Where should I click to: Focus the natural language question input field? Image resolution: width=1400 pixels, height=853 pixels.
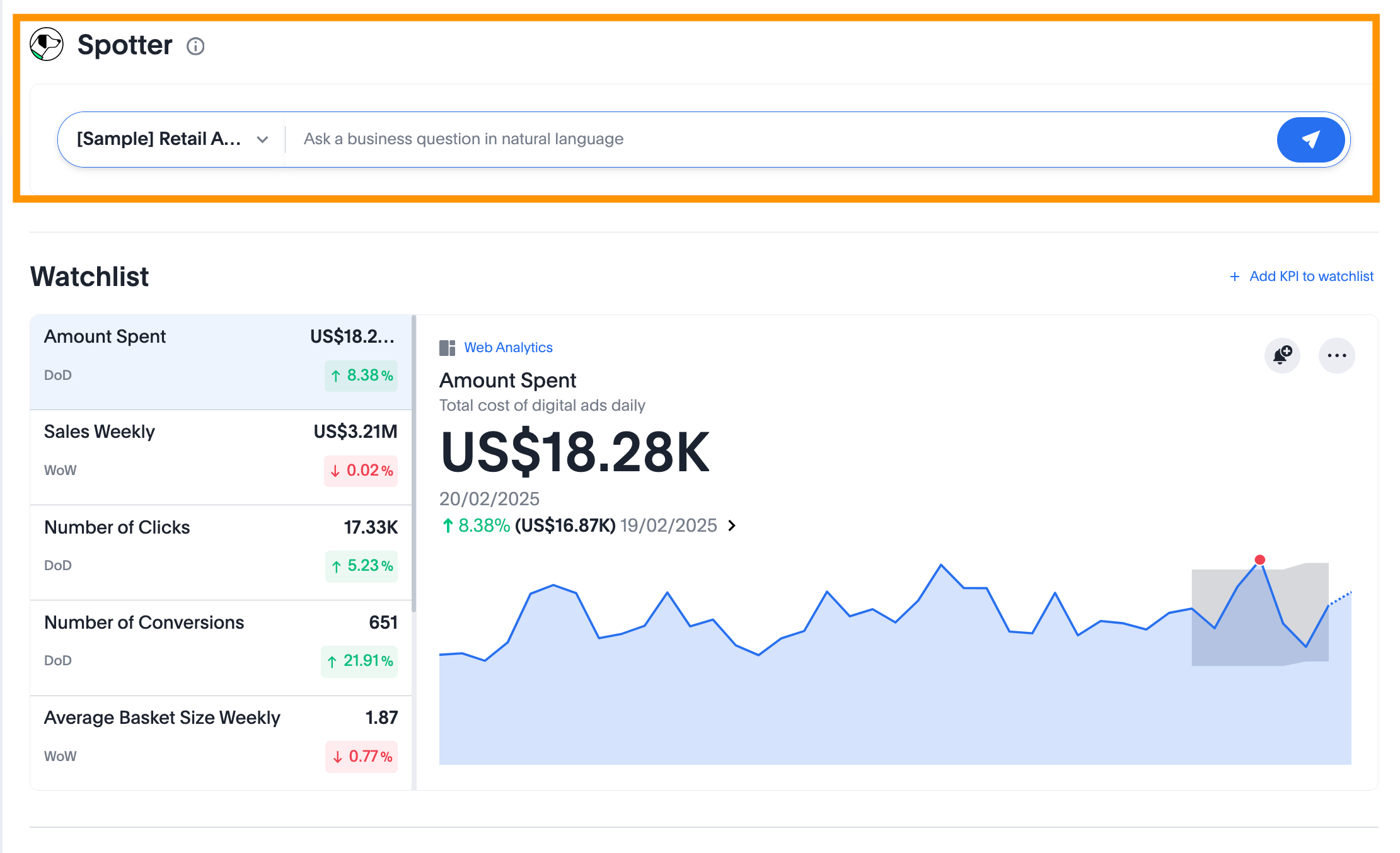(x=782, y=139)
